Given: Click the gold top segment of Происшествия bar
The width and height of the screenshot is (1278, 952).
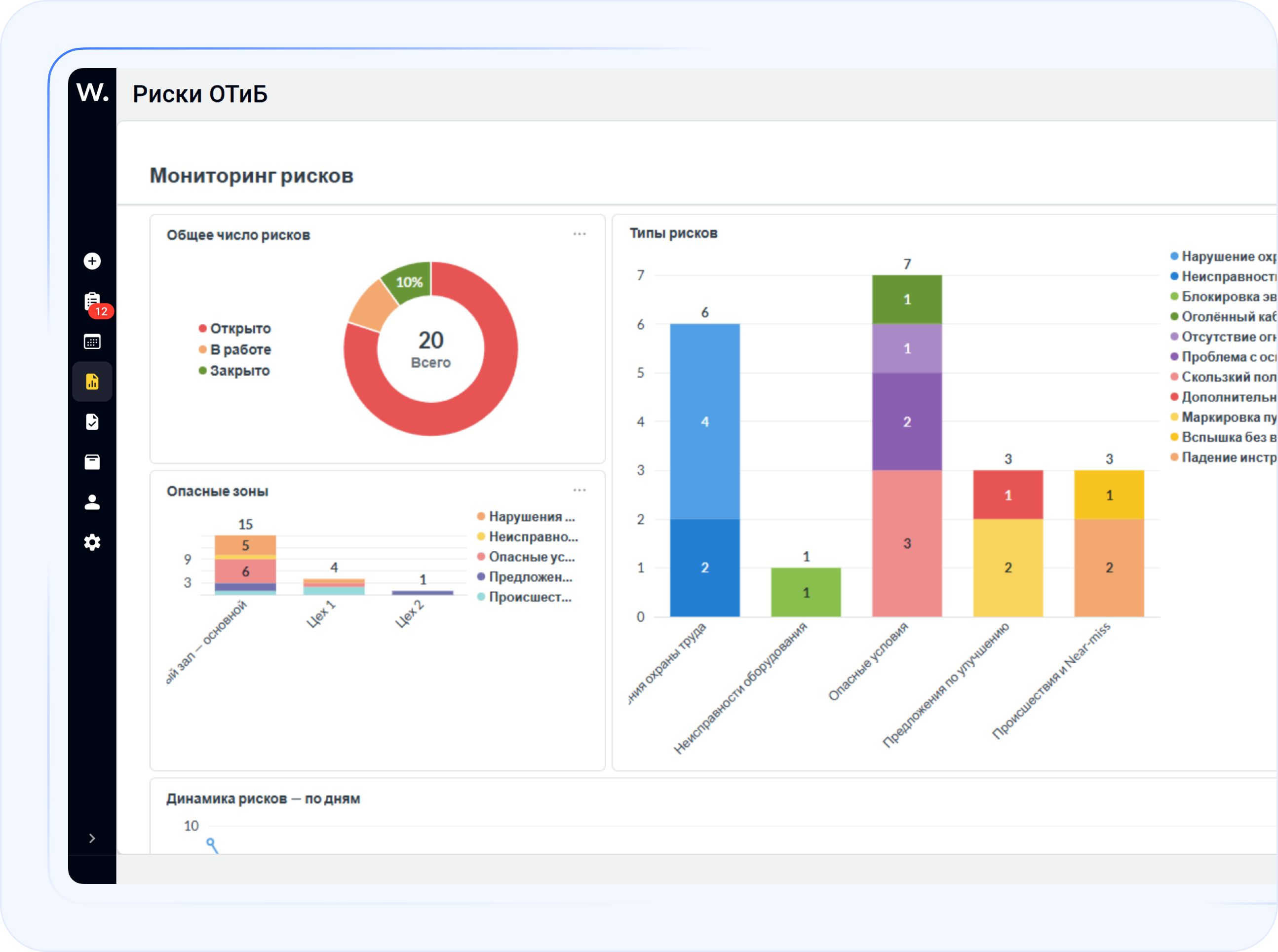Looking at the screenshot, I should tap(1109, 495).
